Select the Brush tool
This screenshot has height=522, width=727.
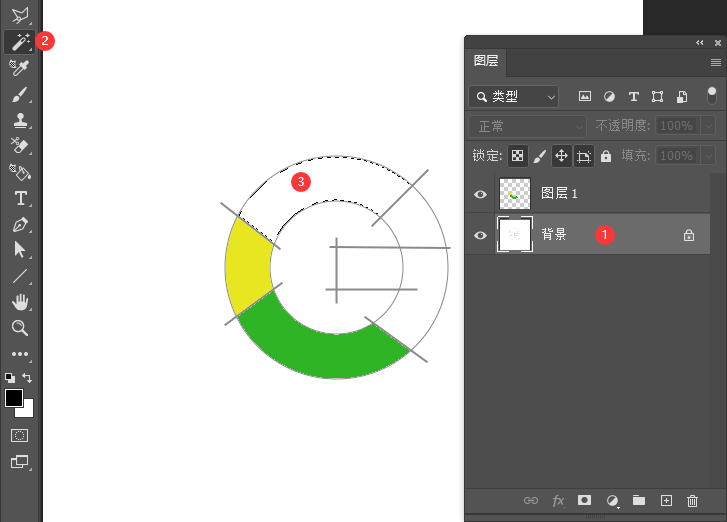click(19, 95)
